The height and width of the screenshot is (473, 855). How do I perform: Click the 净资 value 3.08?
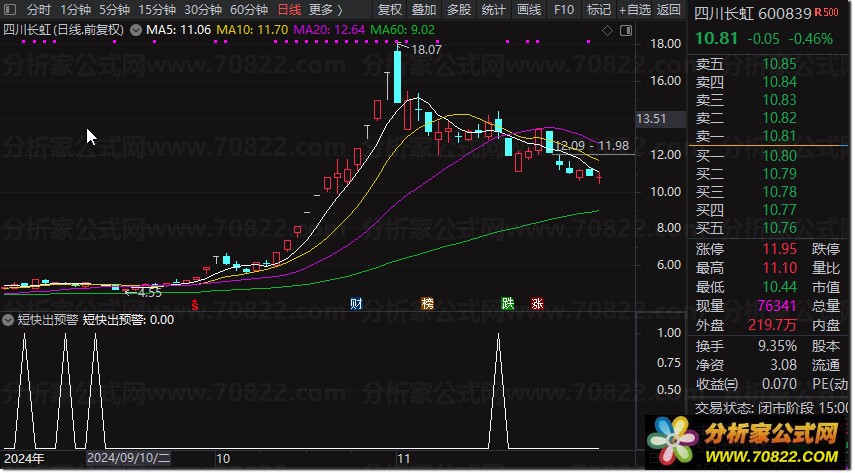tap(783, 365)
